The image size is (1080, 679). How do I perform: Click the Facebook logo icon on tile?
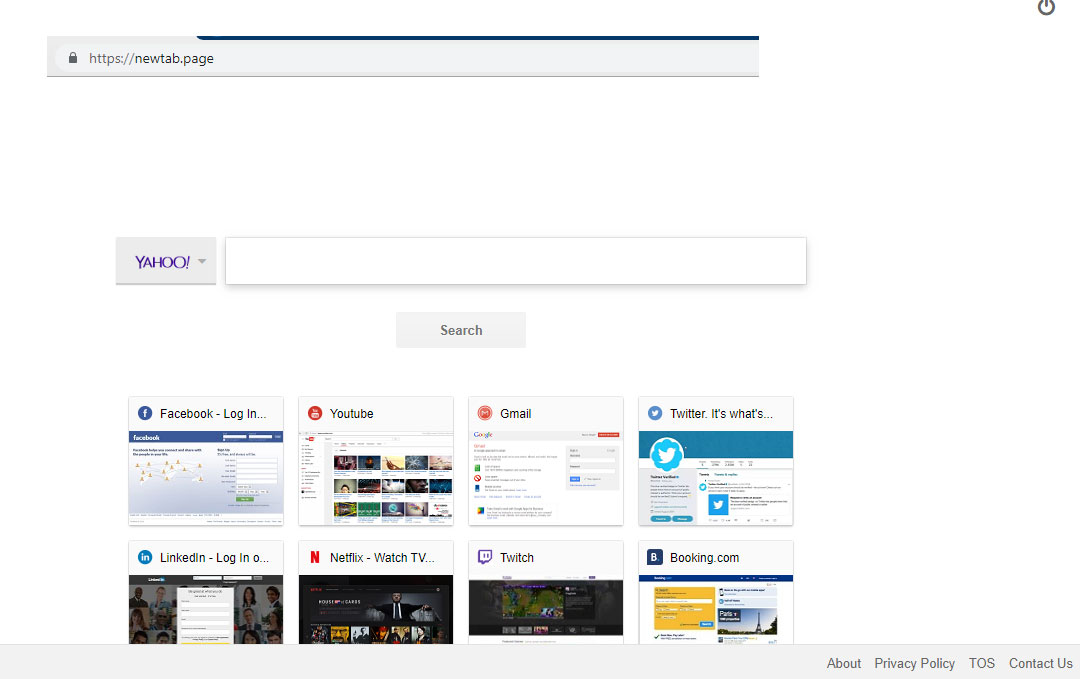point(145,414)
